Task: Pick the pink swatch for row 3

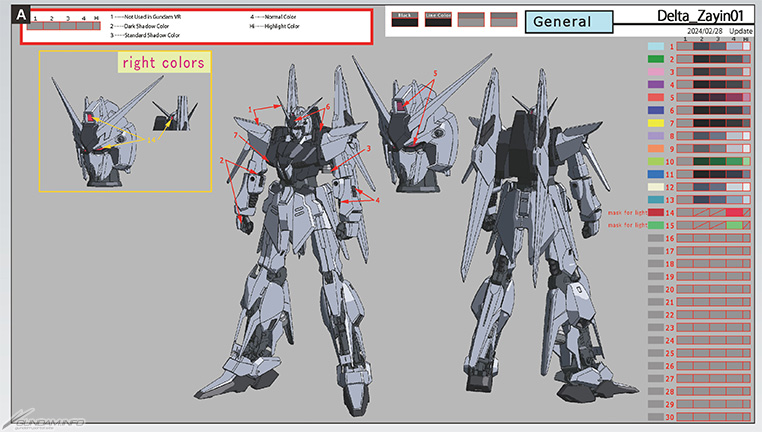Action: [x=656, y=72]
